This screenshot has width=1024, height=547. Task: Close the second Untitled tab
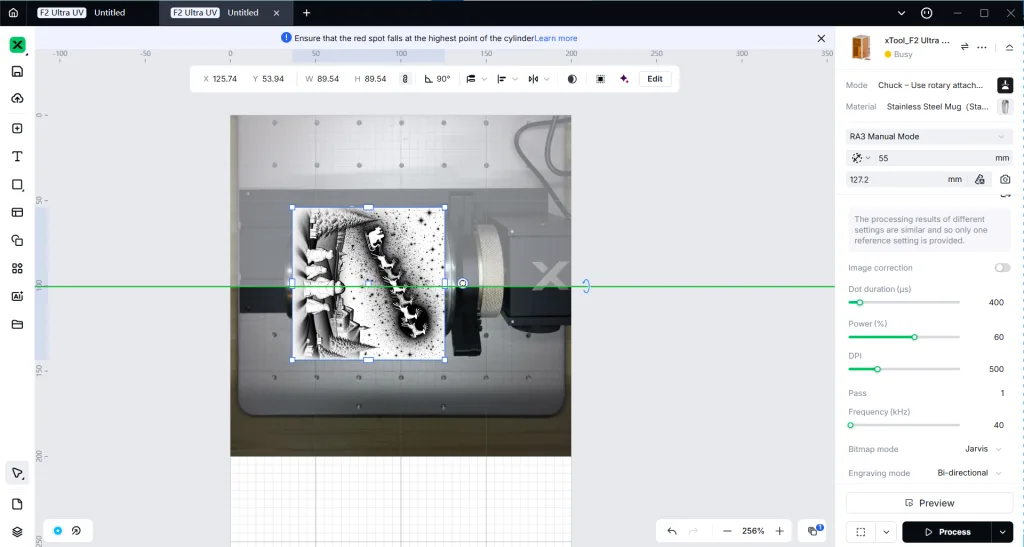[x=276, y=12]
